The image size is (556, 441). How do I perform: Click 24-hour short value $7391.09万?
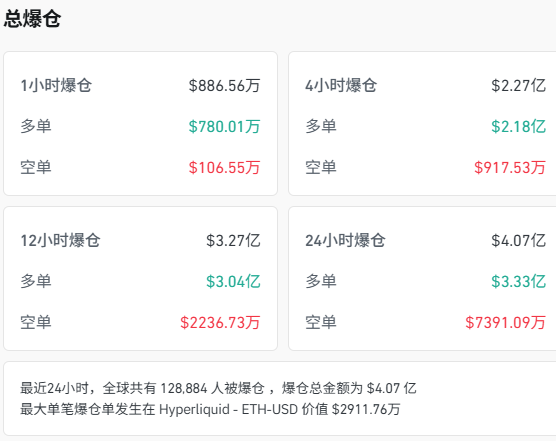click(506, 323)
